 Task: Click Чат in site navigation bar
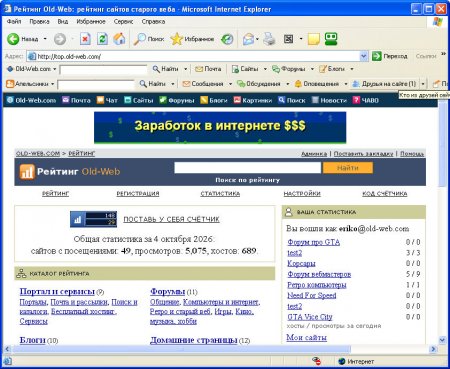tap(107, 100)
